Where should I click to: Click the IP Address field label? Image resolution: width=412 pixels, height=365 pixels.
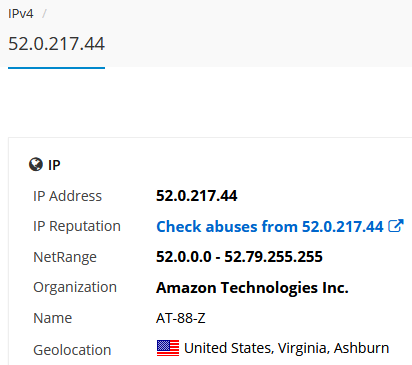coord(67,196)
